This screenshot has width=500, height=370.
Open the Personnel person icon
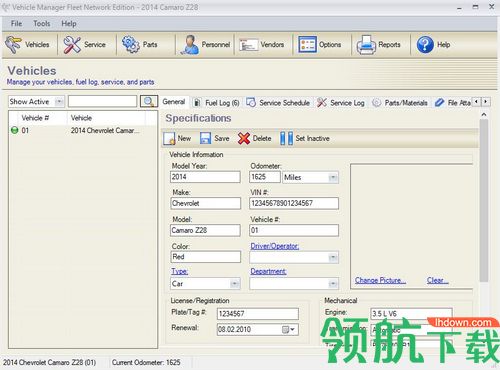(189, 44)
